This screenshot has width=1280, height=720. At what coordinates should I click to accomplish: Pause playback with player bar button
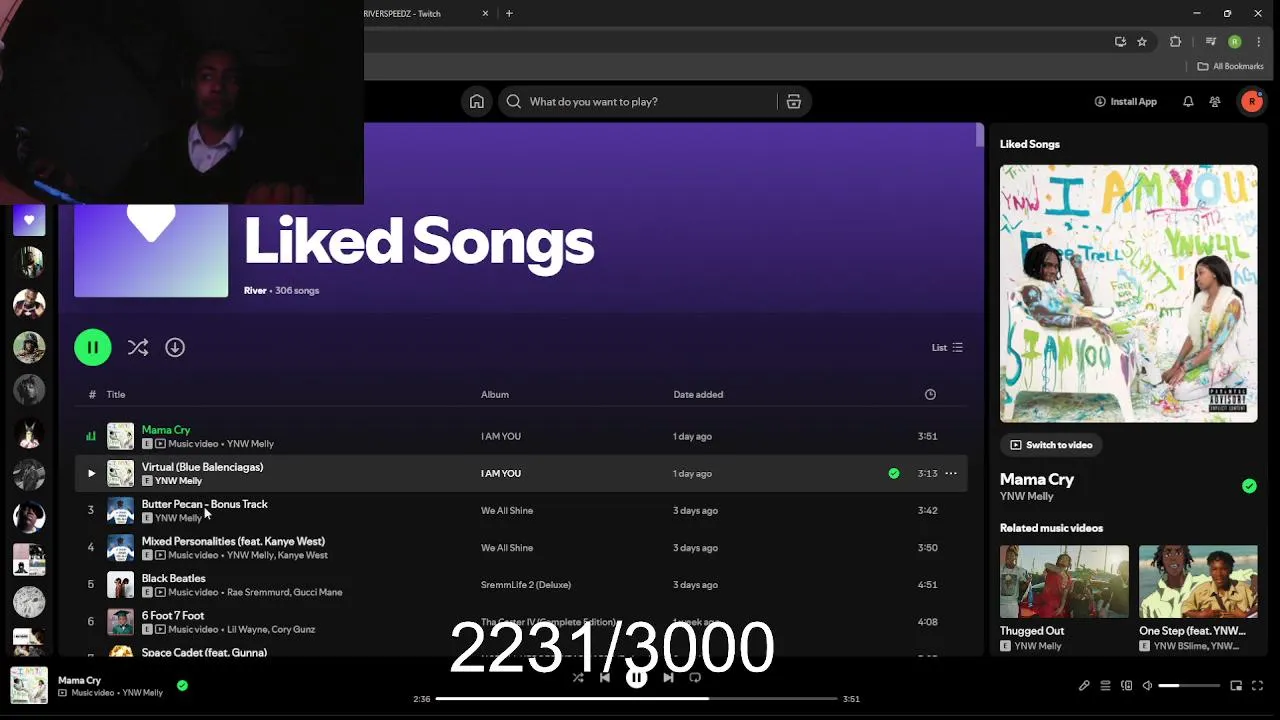(x=637, y=677)
